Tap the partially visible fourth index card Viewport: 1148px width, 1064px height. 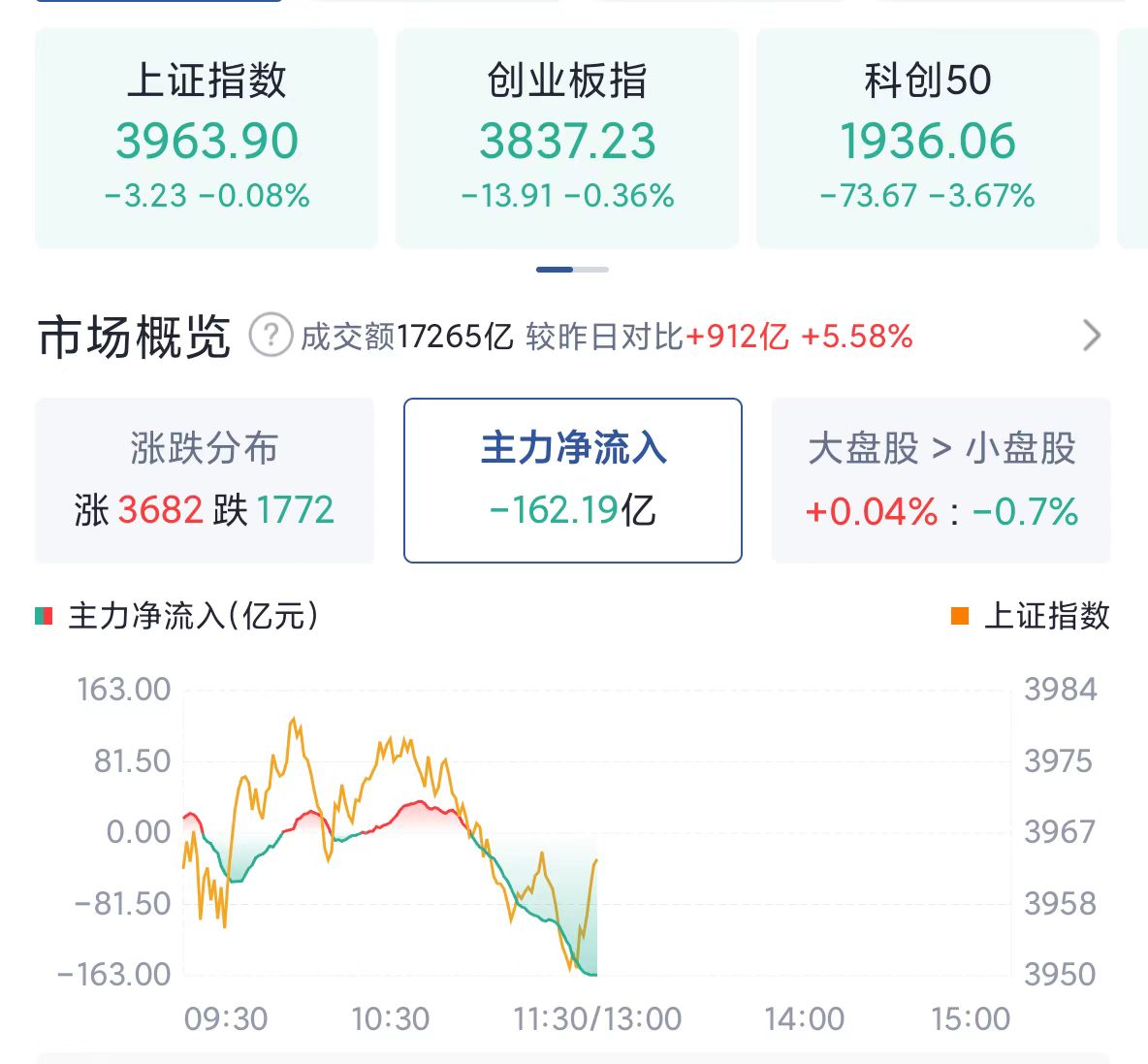pyautogui.click(x=1132, y=139)
